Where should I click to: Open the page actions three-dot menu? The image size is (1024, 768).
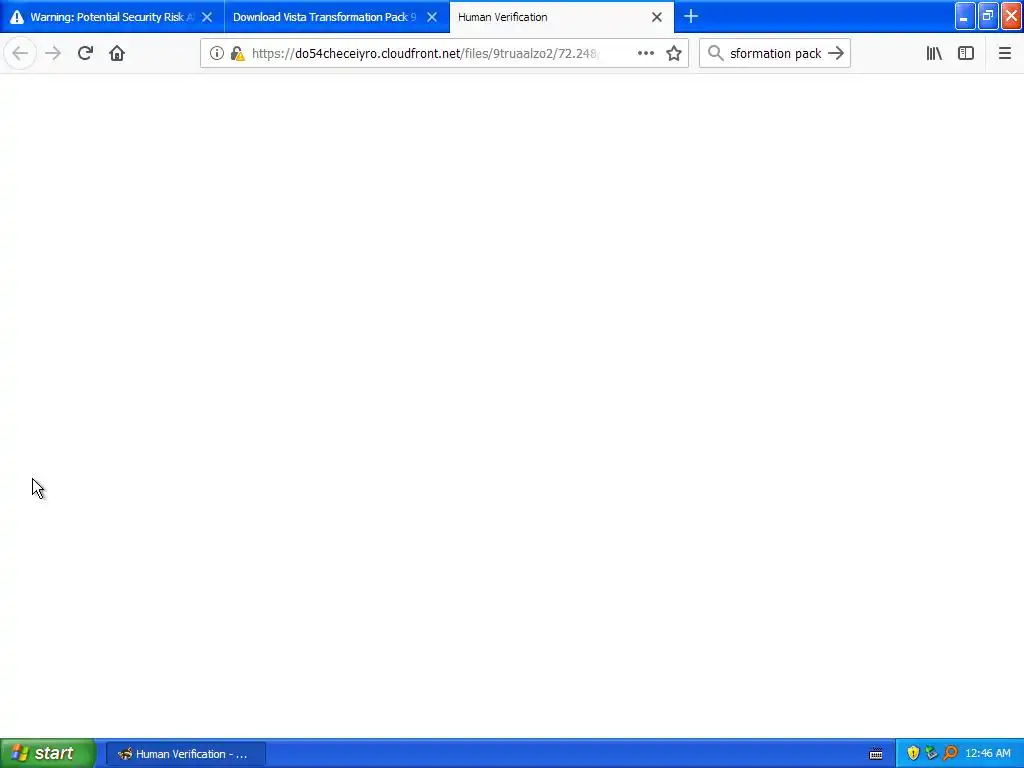click(646, 53)
